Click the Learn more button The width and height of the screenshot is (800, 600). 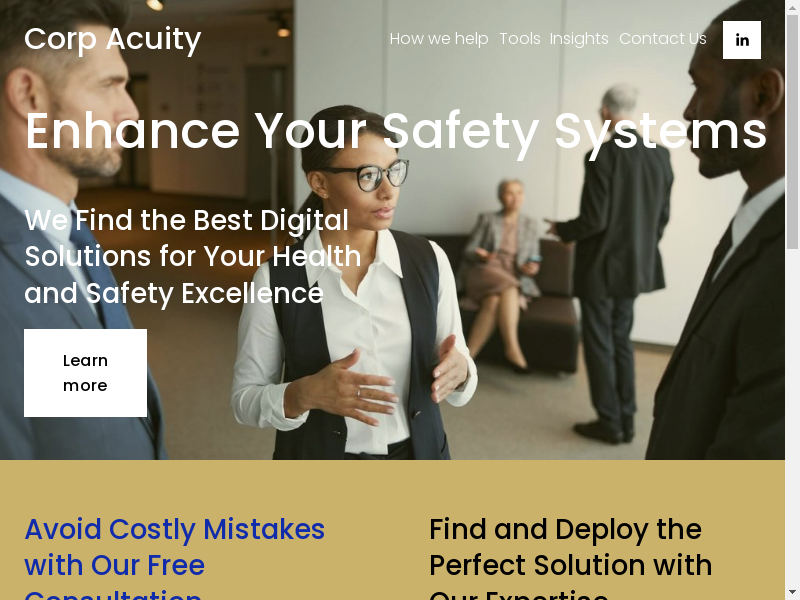[x=85, y=373]
